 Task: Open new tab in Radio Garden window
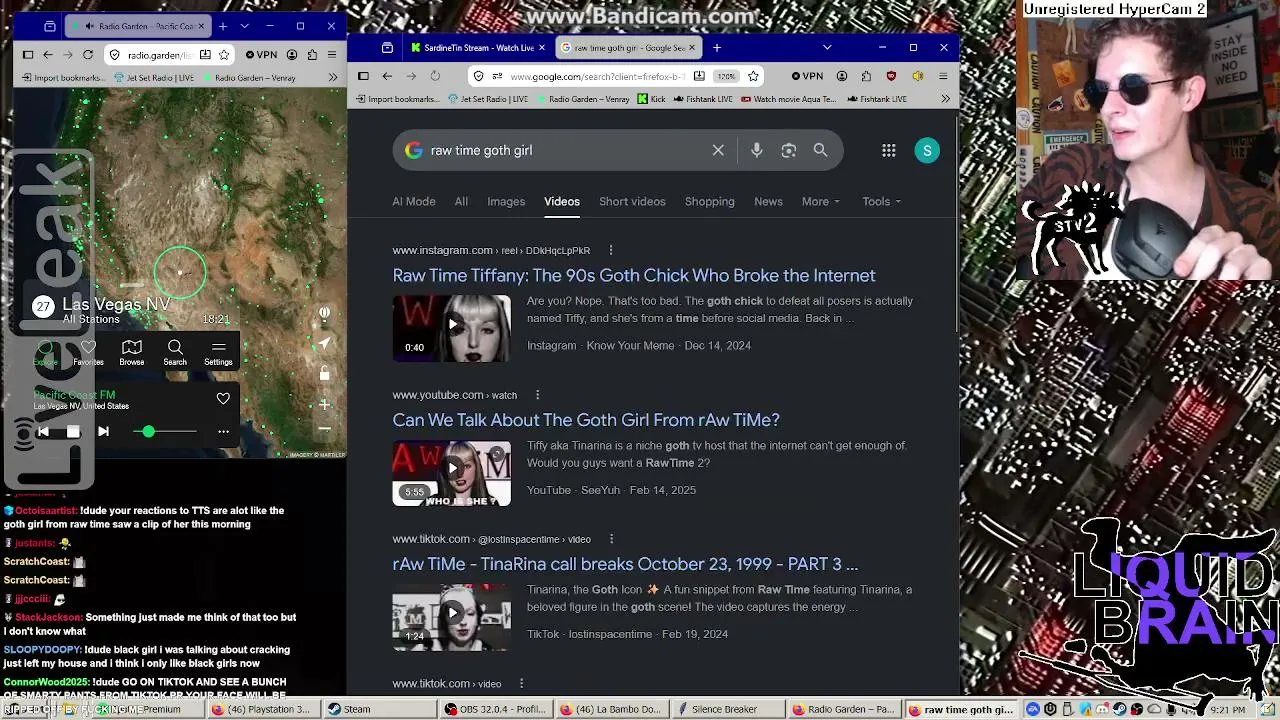point(222,26)
